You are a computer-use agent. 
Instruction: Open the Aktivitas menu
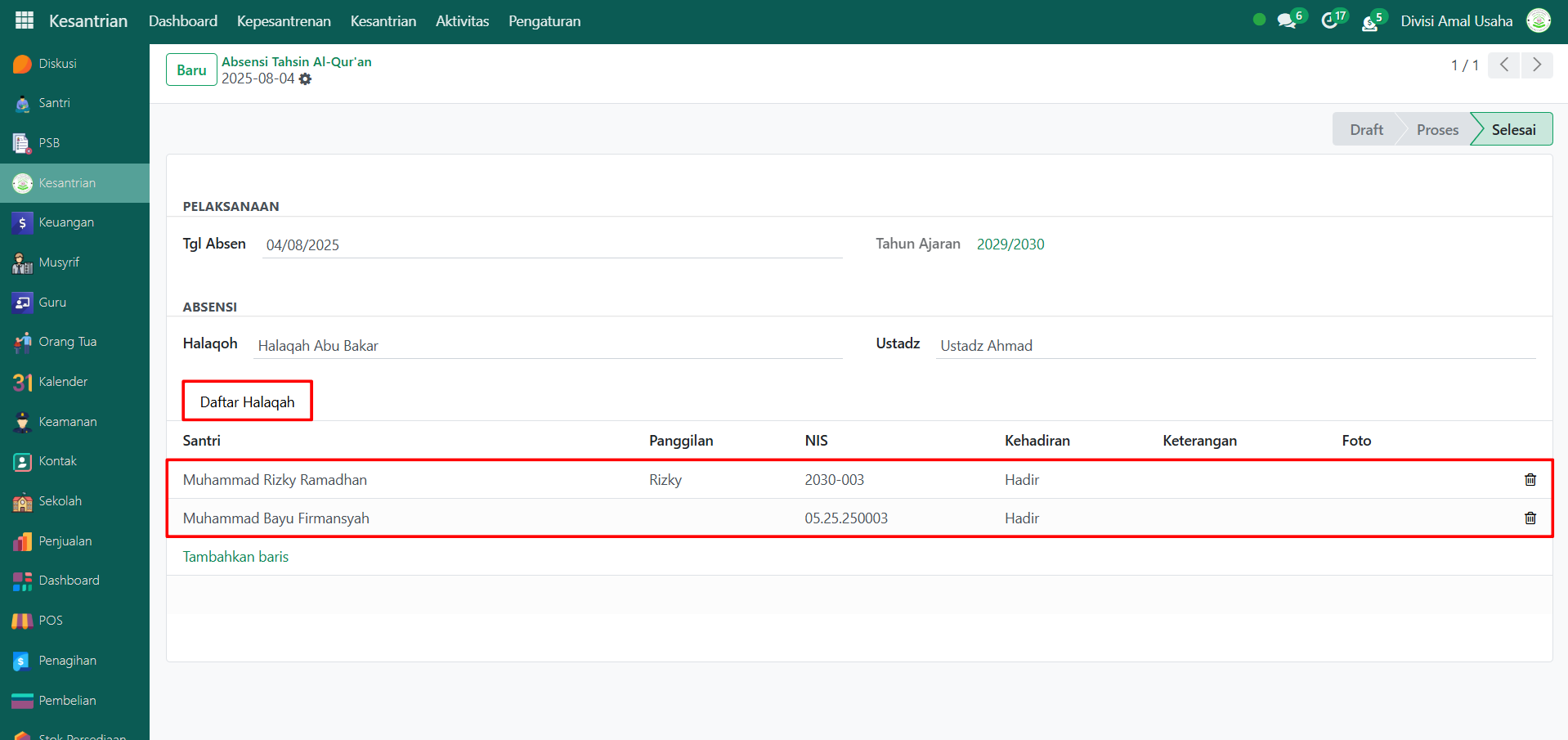point(462,21)
